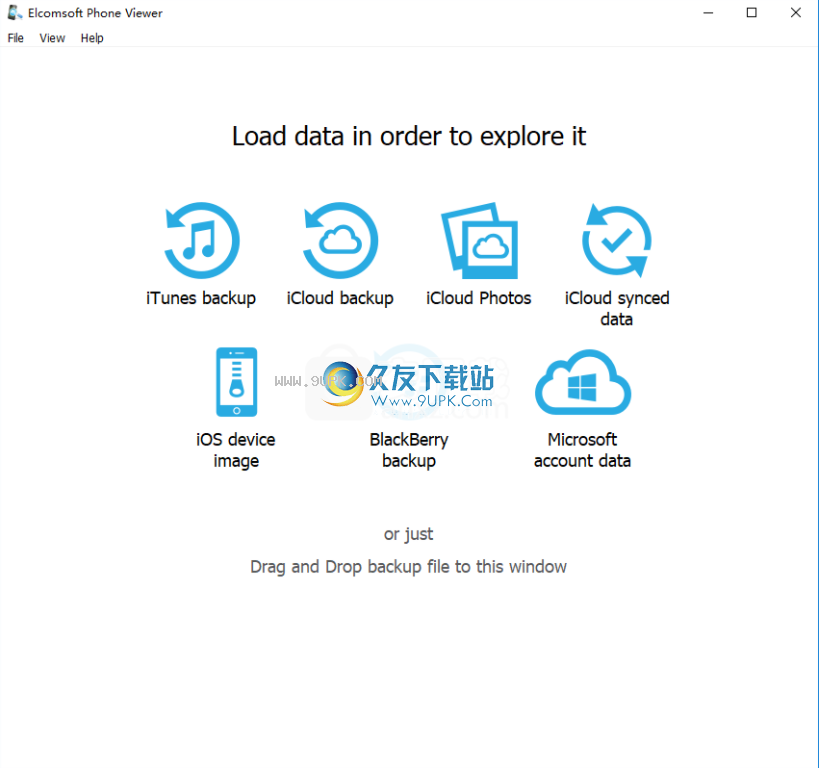
Task: Click 'Load data in order to explore it' heading
Action: point(409,136)
